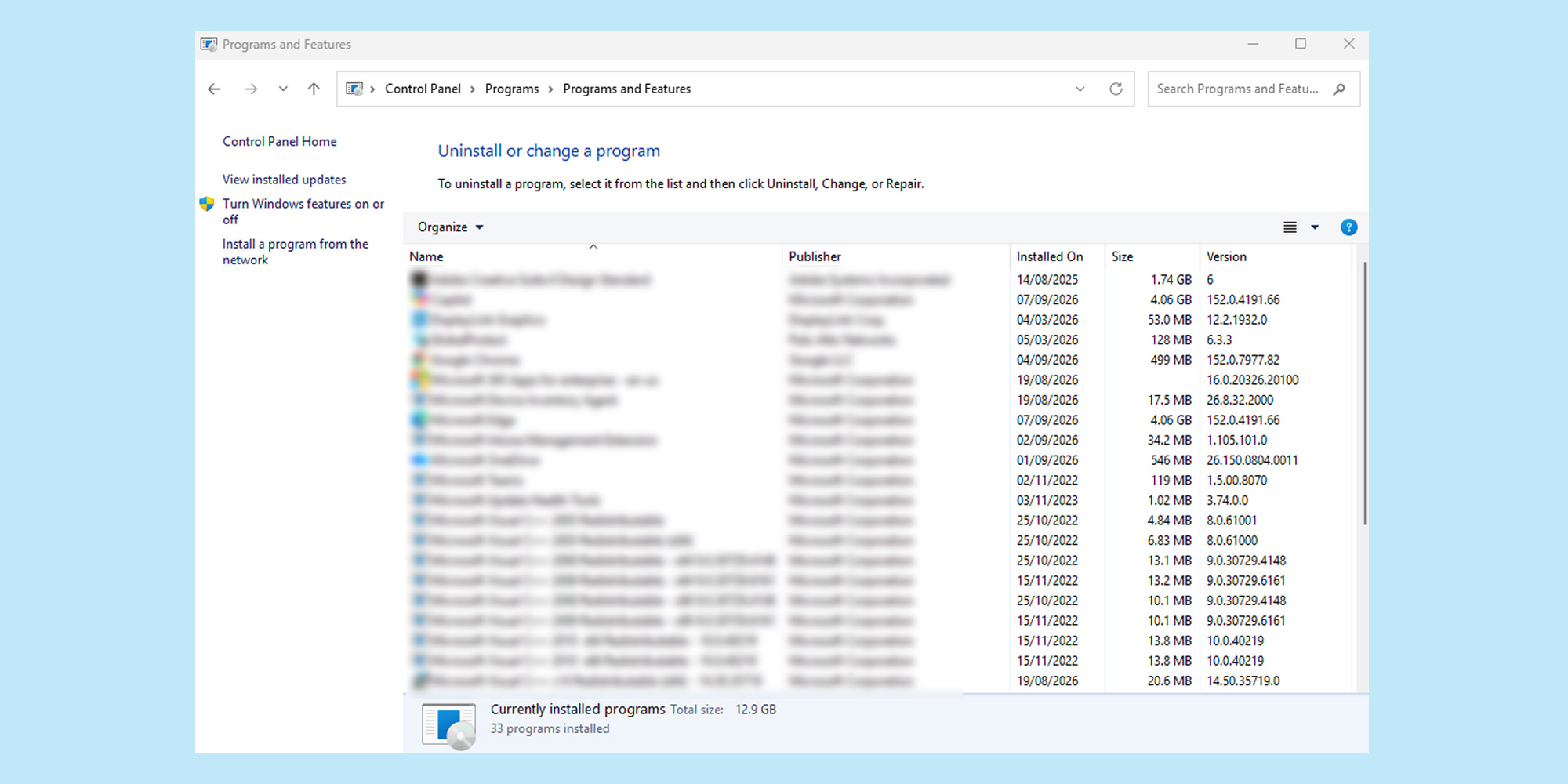Select row with version 8.0.61001
This screenshot has width=1568, height=784.
[878, 521]
